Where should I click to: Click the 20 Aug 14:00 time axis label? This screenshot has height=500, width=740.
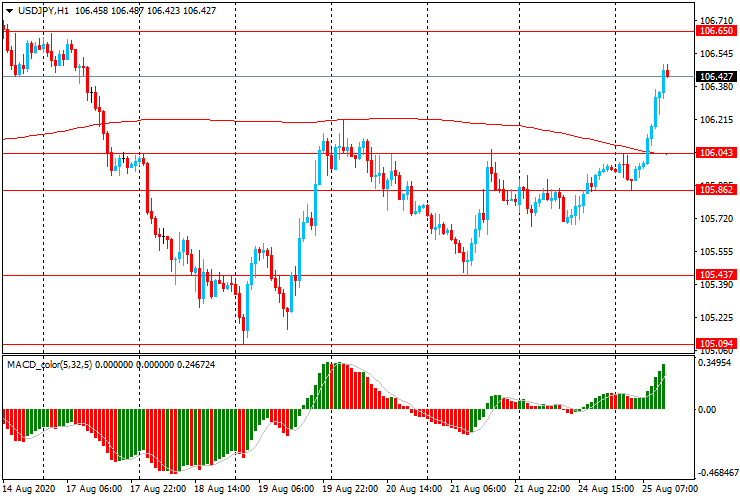414,488
